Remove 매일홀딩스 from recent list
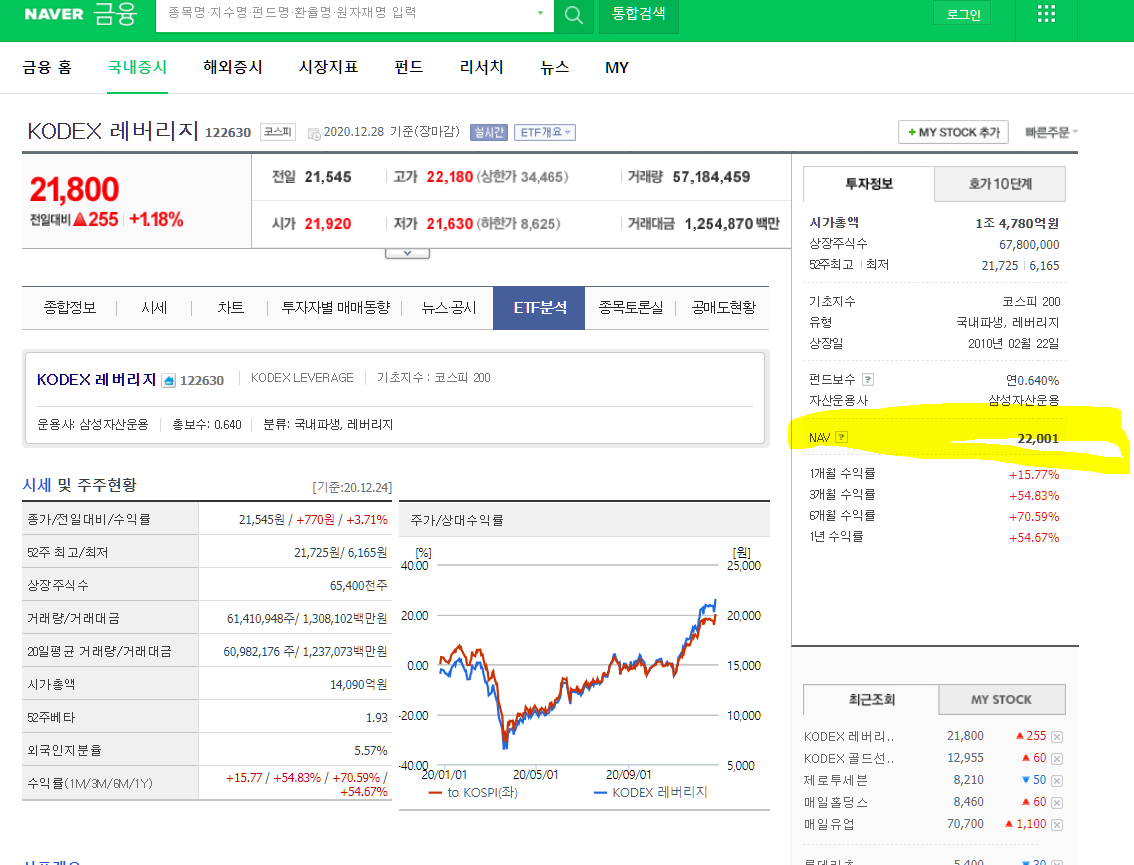The height and width of the screenshot is (865, 1134). 1057,803
